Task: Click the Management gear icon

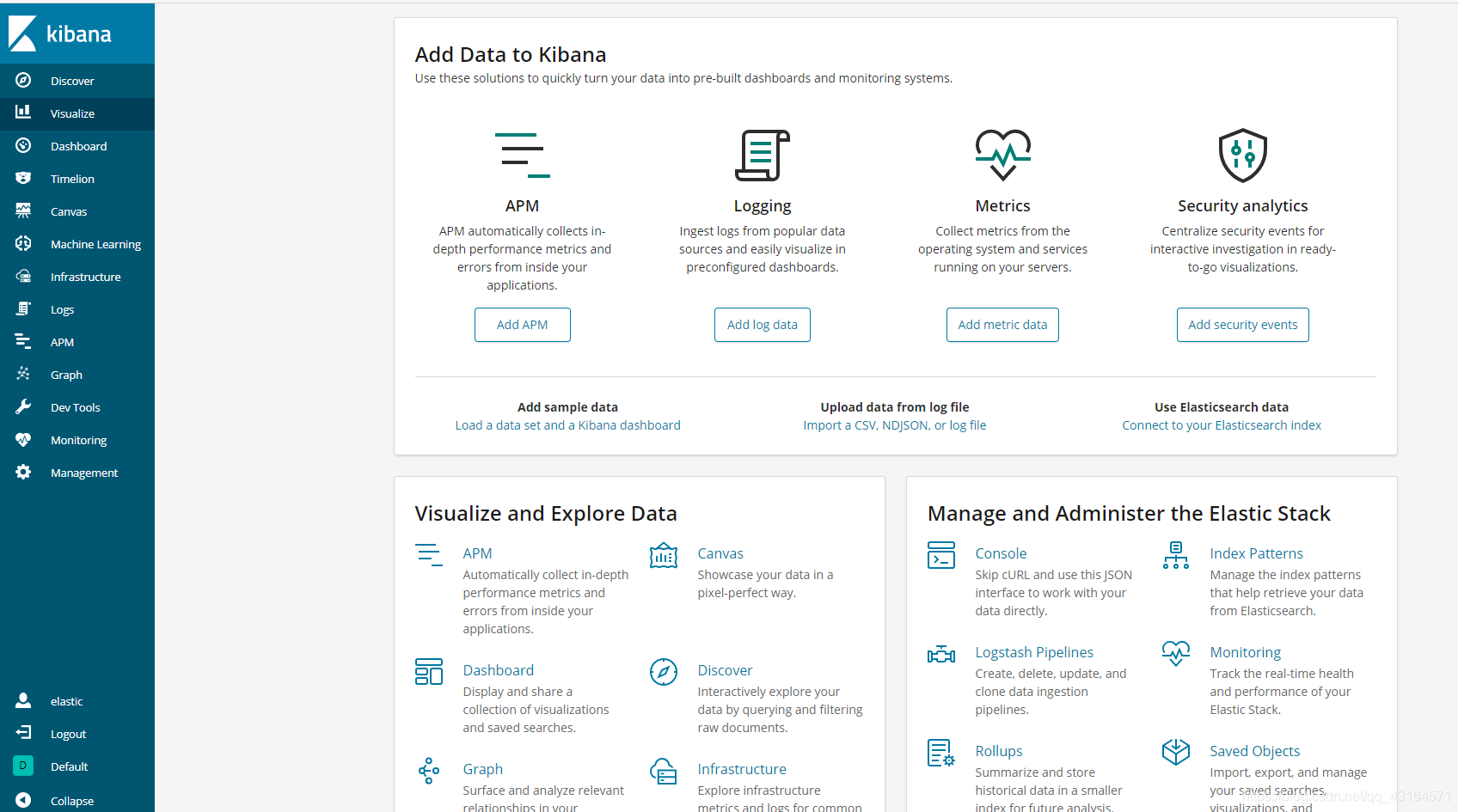Action: pos(23,472)
